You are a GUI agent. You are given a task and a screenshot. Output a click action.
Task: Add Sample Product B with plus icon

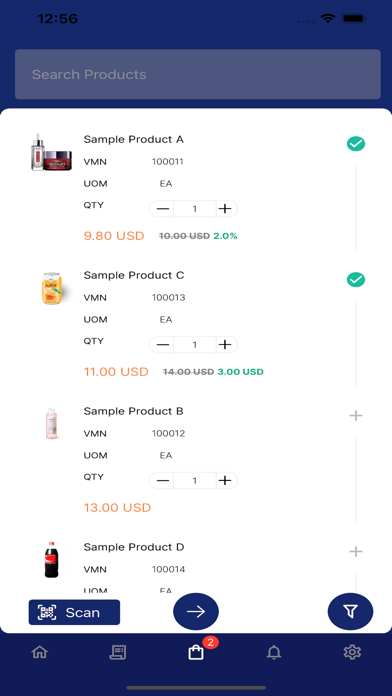coord(356,415)
